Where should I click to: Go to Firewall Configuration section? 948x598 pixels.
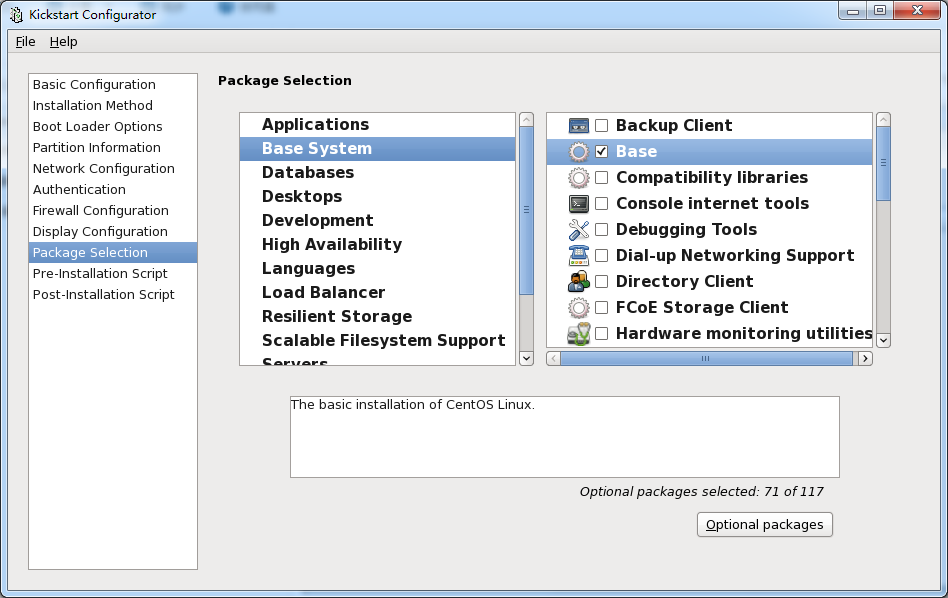coord(100,211)
